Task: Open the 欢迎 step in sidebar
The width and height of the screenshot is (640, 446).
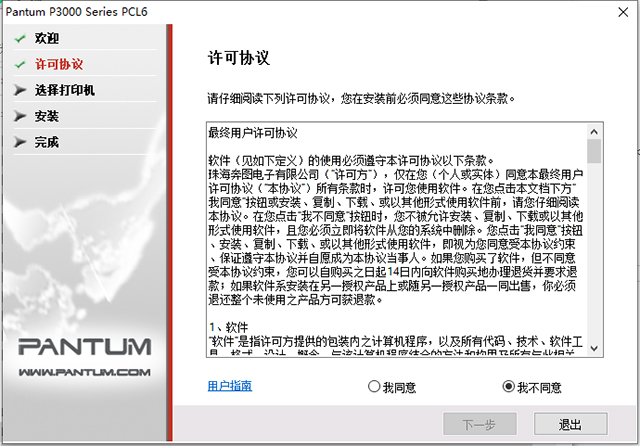Action: point(47,39)
